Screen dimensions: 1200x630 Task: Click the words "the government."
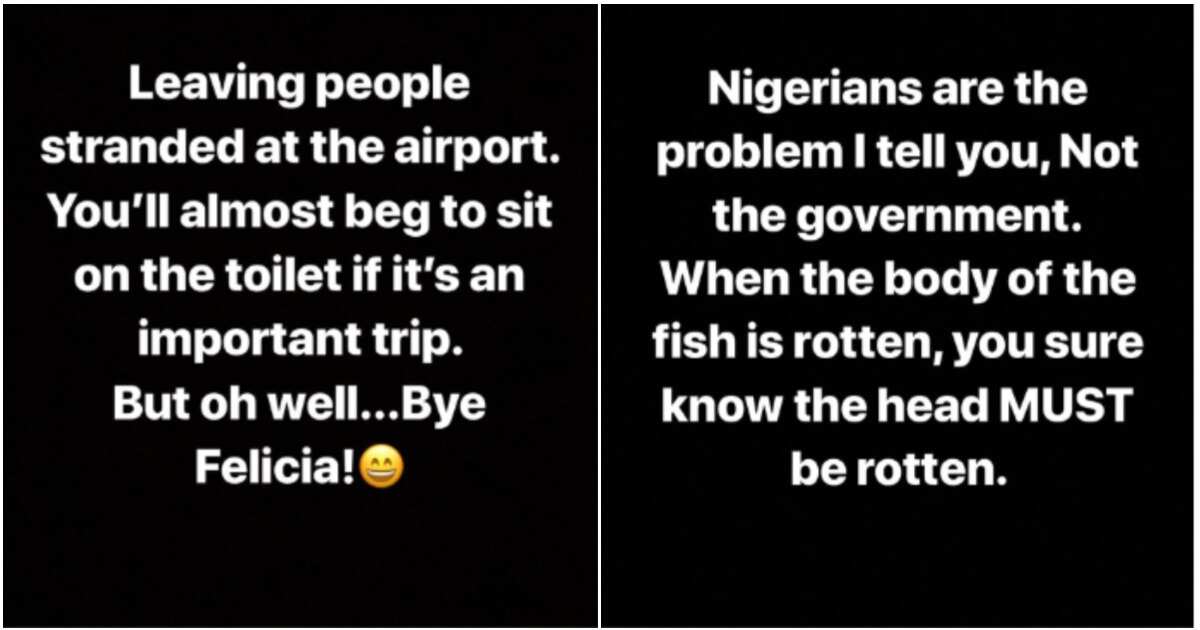[898, 216]
